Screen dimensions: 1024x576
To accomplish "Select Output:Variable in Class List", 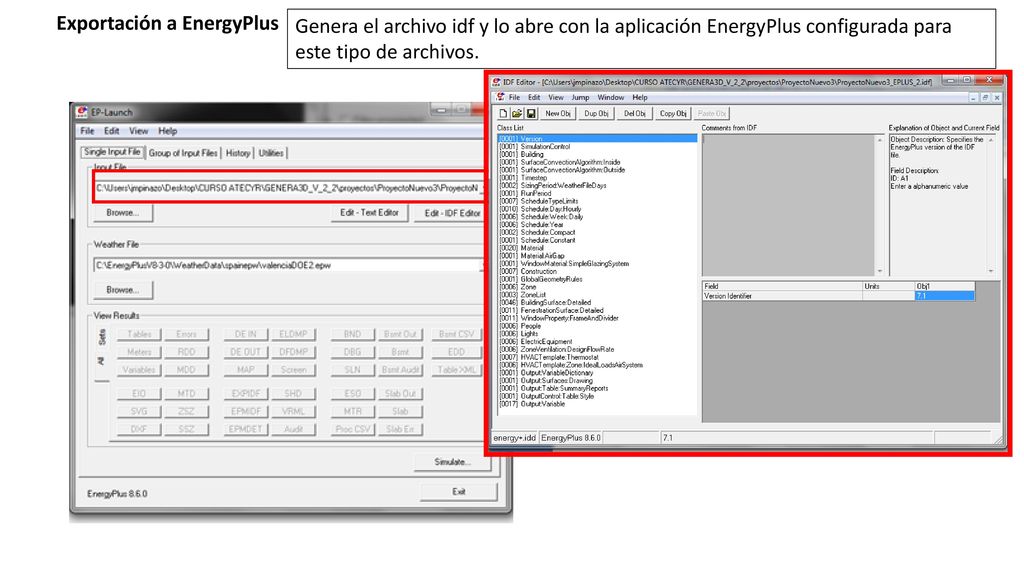I will click(532, 404).
